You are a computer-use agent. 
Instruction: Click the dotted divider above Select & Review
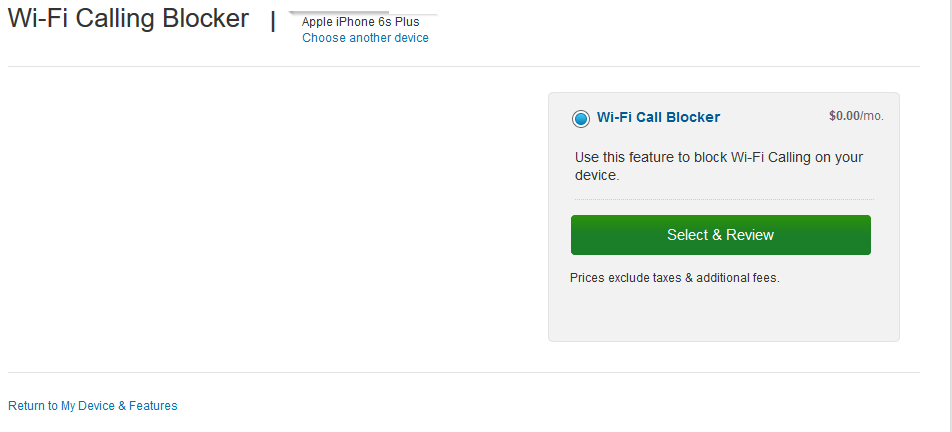point(720,200)
